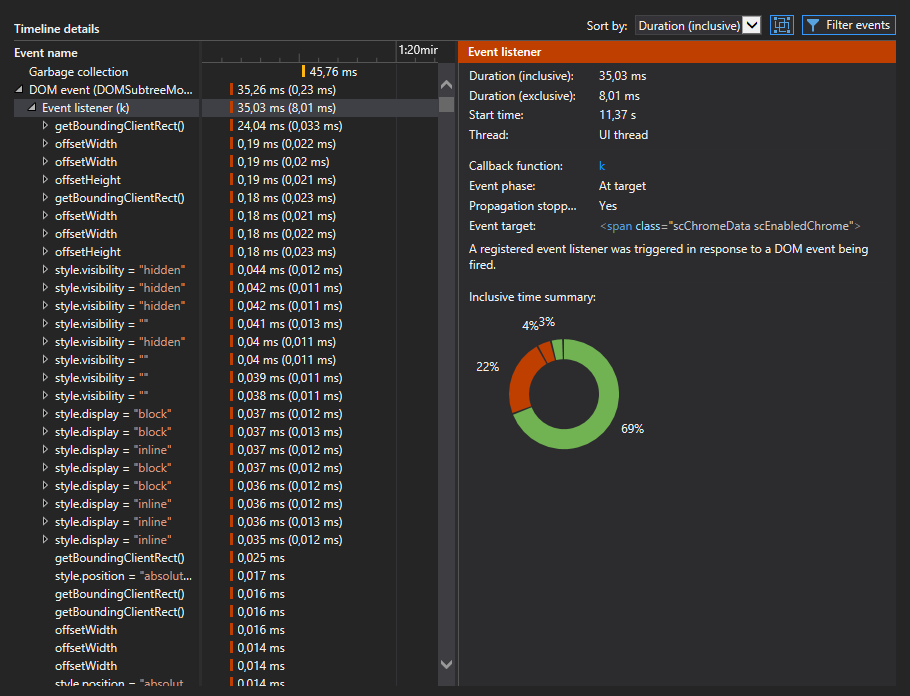Click the orange Event listener header
910x696 pixels.
[x=677, y=52]
